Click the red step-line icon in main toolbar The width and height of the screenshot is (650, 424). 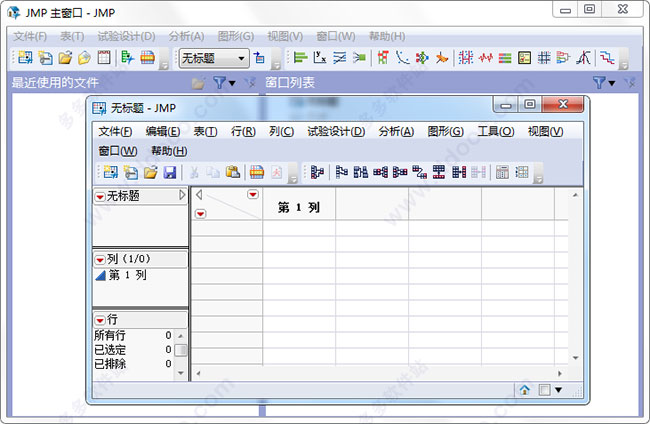coord(607,57)
